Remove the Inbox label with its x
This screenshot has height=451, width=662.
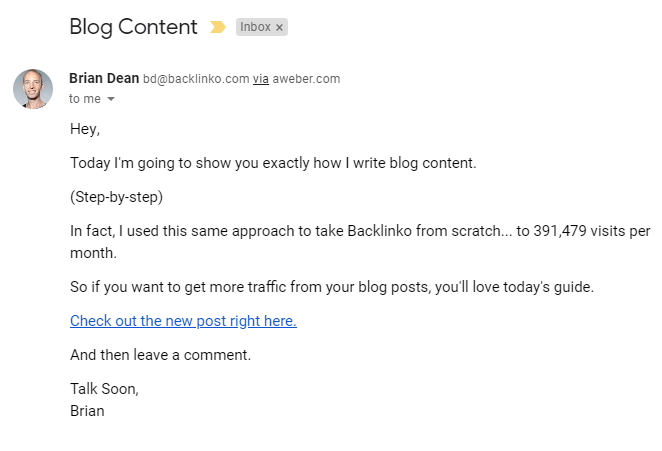click(280, 28)
